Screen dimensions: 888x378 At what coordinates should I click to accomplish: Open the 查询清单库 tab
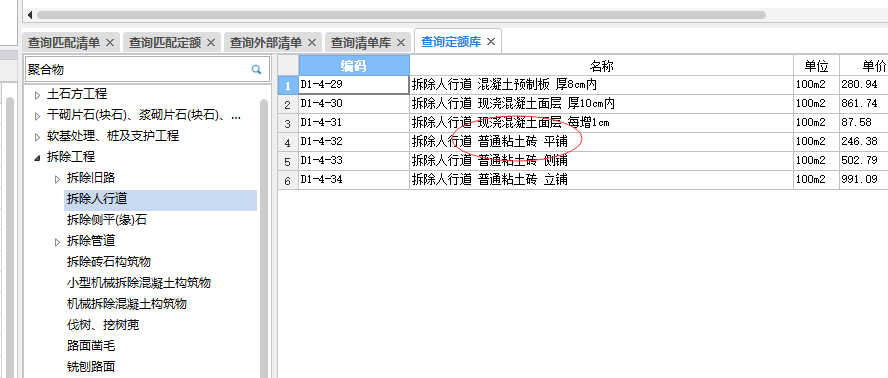pyautogui.click(x=361, y=43)
